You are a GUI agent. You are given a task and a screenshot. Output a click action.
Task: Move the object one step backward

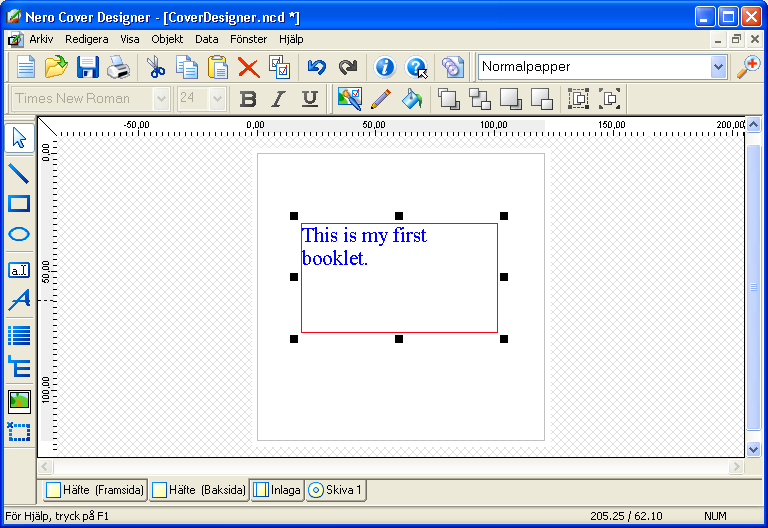(542, 98)
